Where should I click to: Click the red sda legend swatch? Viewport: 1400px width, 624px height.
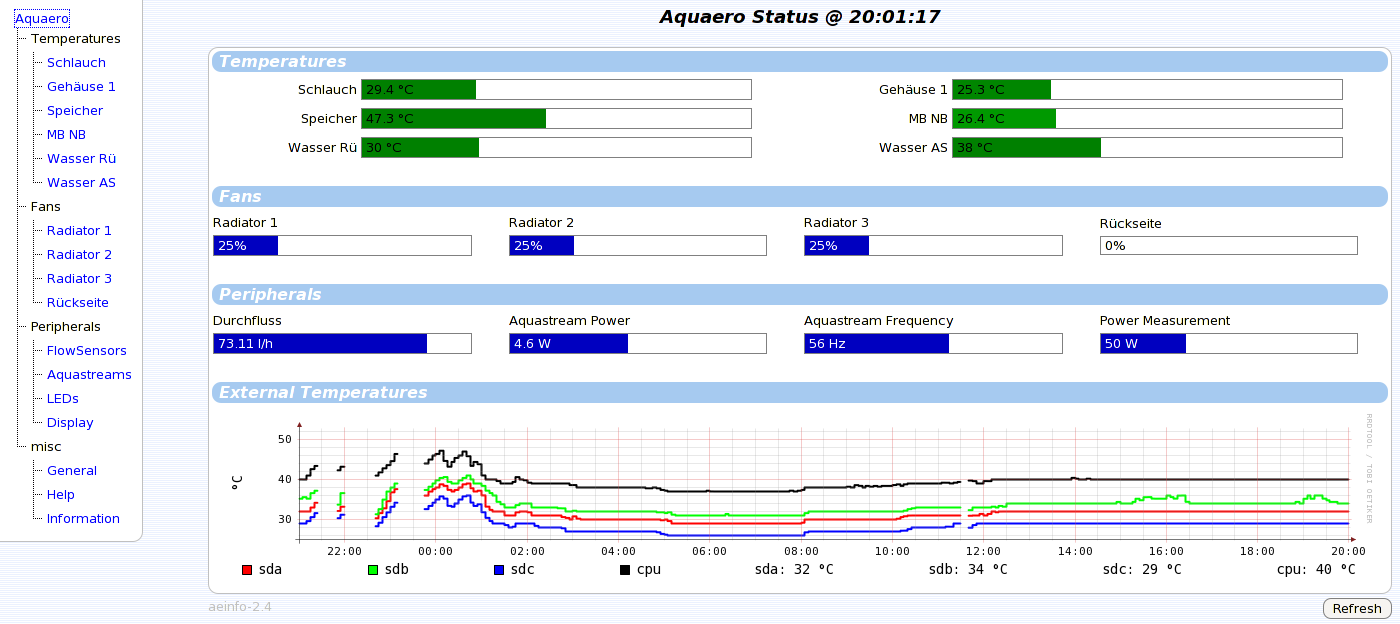(x=247, y=570)
